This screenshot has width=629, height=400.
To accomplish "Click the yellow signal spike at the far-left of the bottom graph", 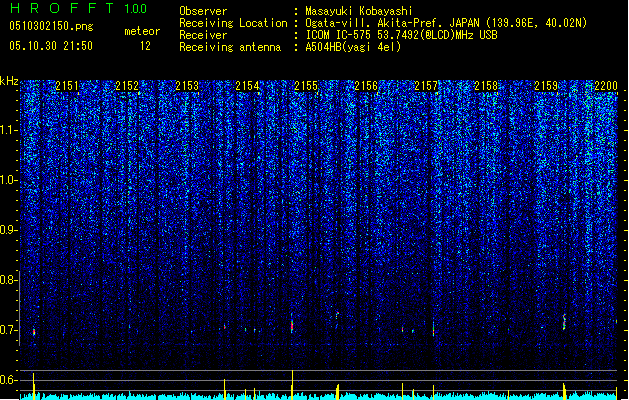I will (x=34, y=386).
